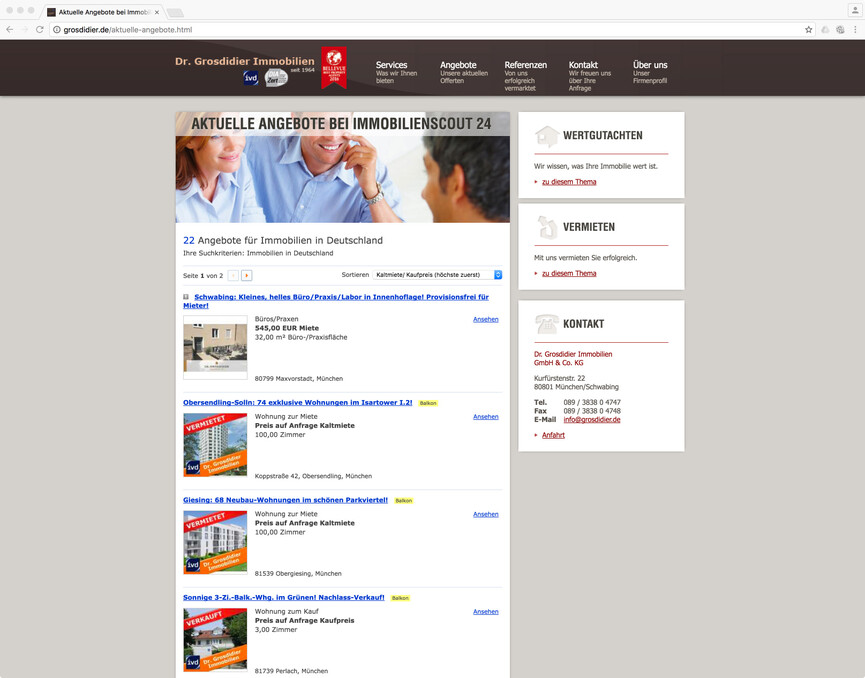The width and height of the screenshot is (865, 678).
Task: Click the key icon beside Vermieten heading
Action: tap(546, 227)
